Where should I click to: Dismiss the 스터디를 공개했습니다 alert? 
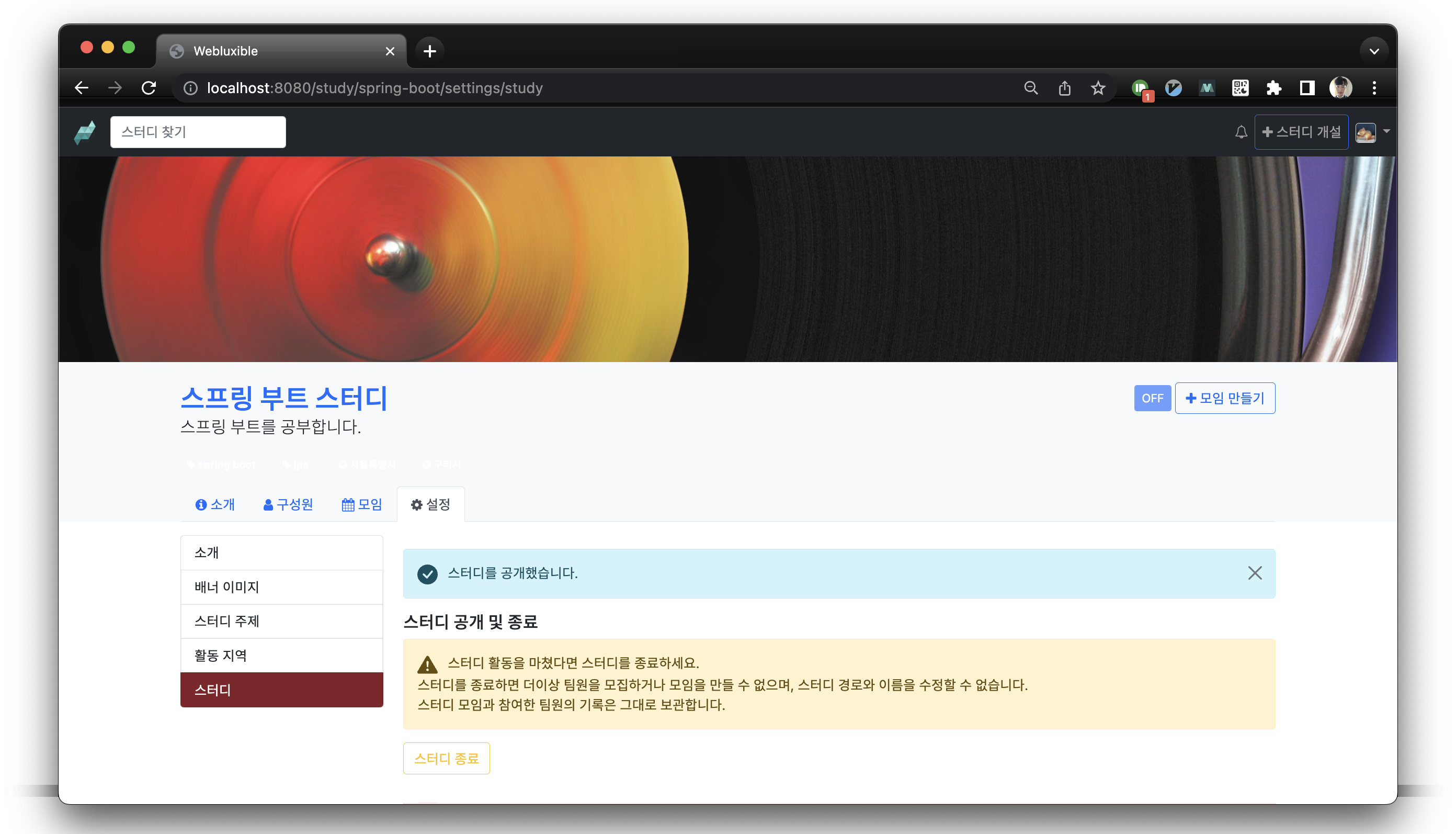click(1255, 573)
